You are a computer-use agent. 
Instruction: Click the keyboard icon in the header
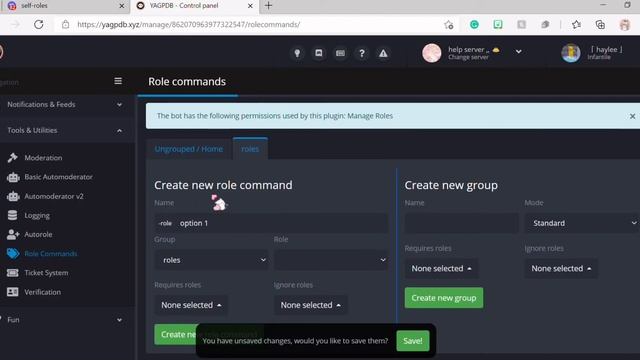point(340,53)
